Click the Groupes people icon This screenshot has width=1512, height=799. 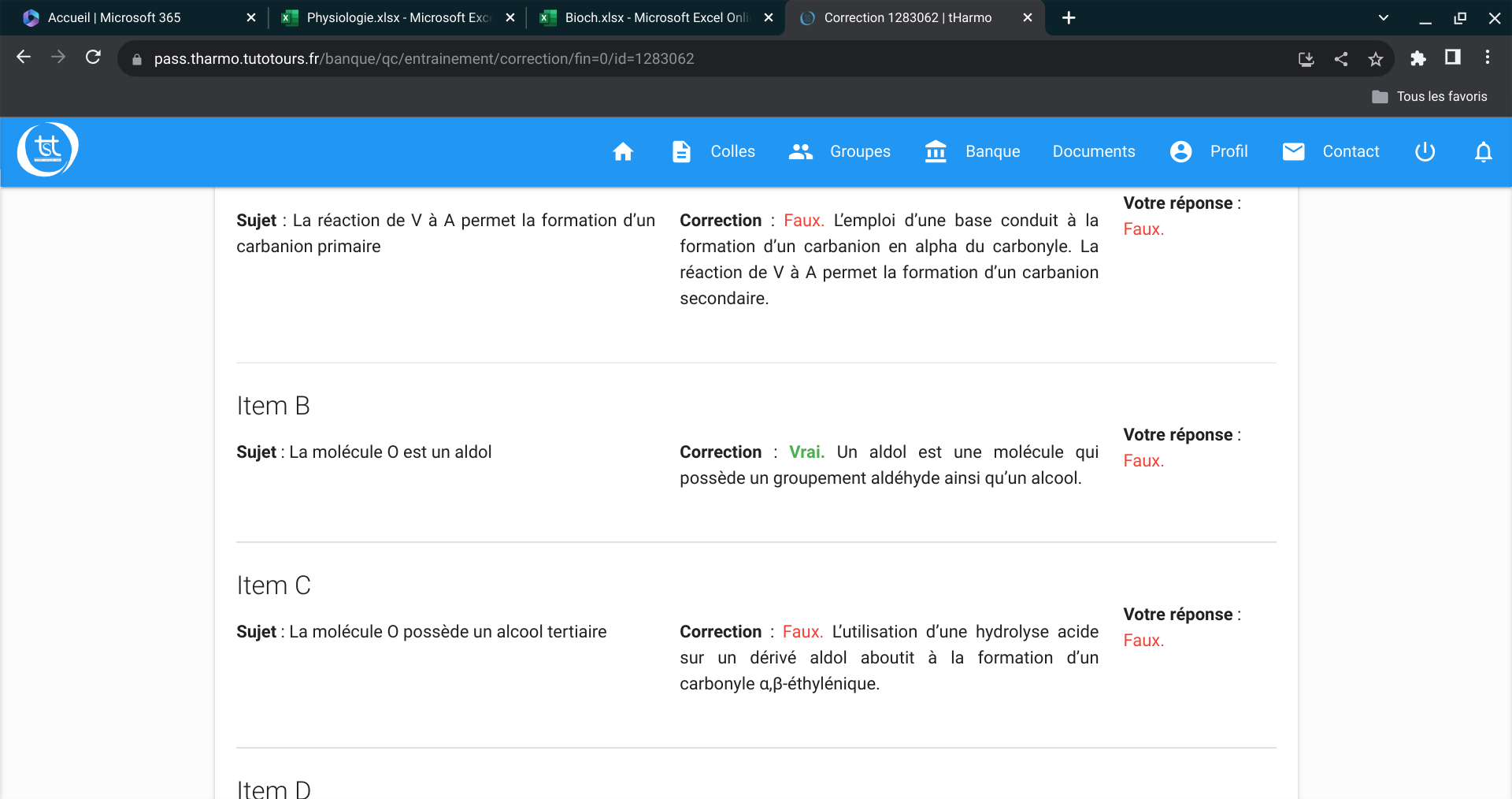pos(800,151)
